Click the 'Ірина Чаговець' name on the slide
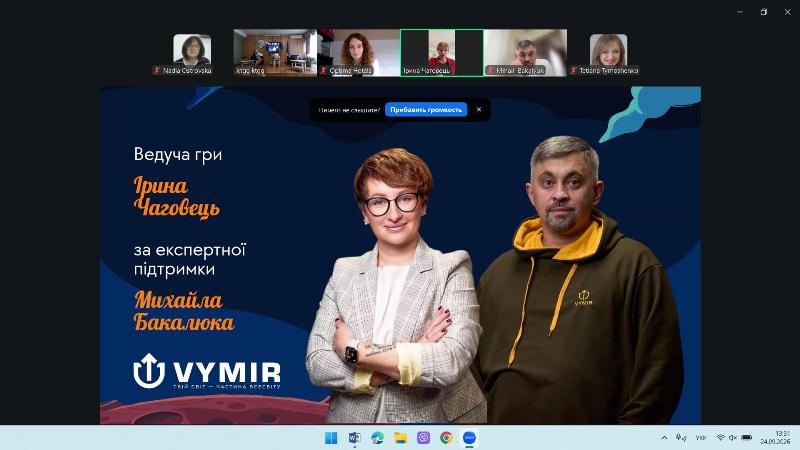This screenshot has width=800, height=450. tap(177, 197)
